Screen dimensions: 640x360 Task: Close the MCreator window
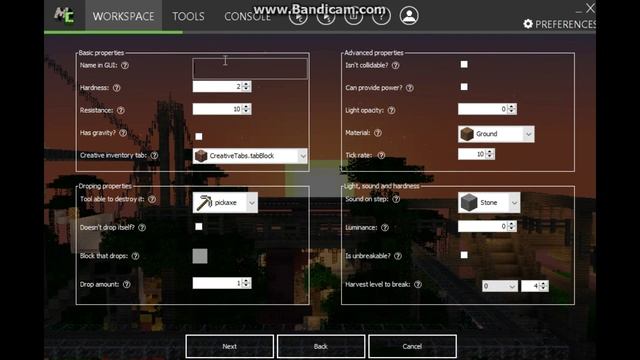[x=590, y=8]
